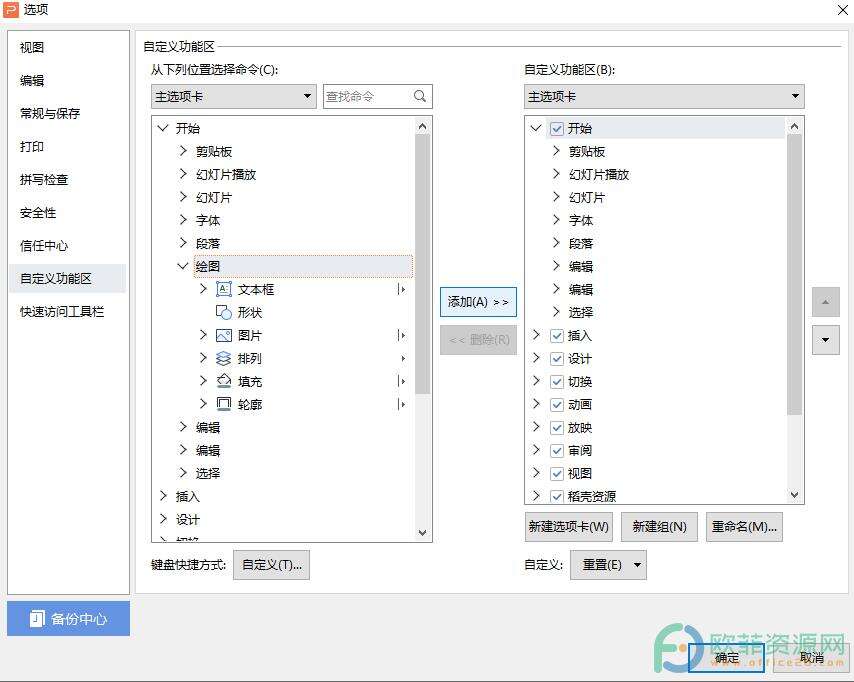Image resolution: width=854 pixels, height=682 pixels.
Task: Move selected item down with arrow button
Action: [826, 340]
